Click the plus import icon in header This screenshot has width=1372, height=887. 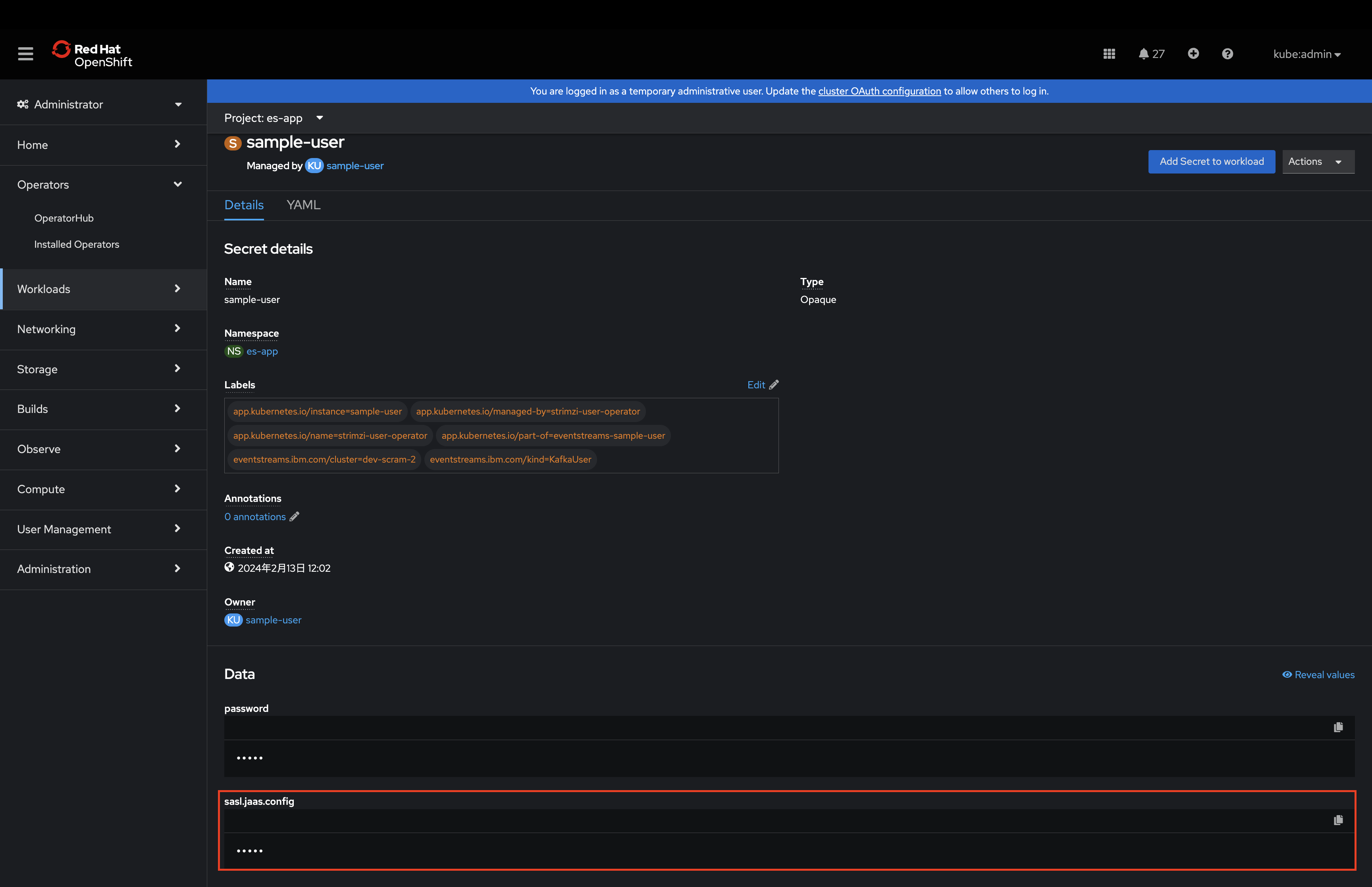[x=1193, y=54]
